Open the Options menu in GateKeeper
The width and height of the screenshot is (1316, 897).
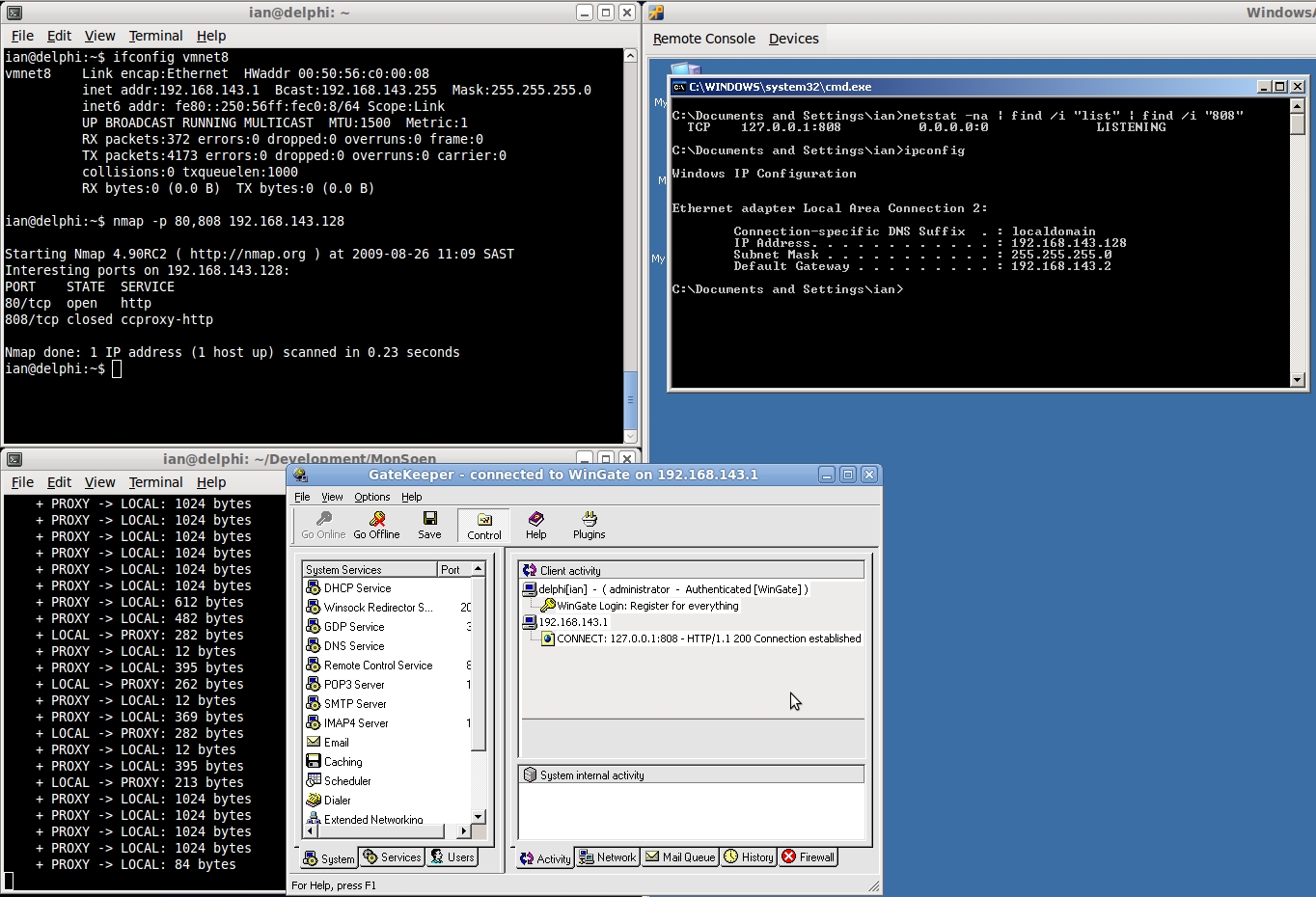pos(371,497)
